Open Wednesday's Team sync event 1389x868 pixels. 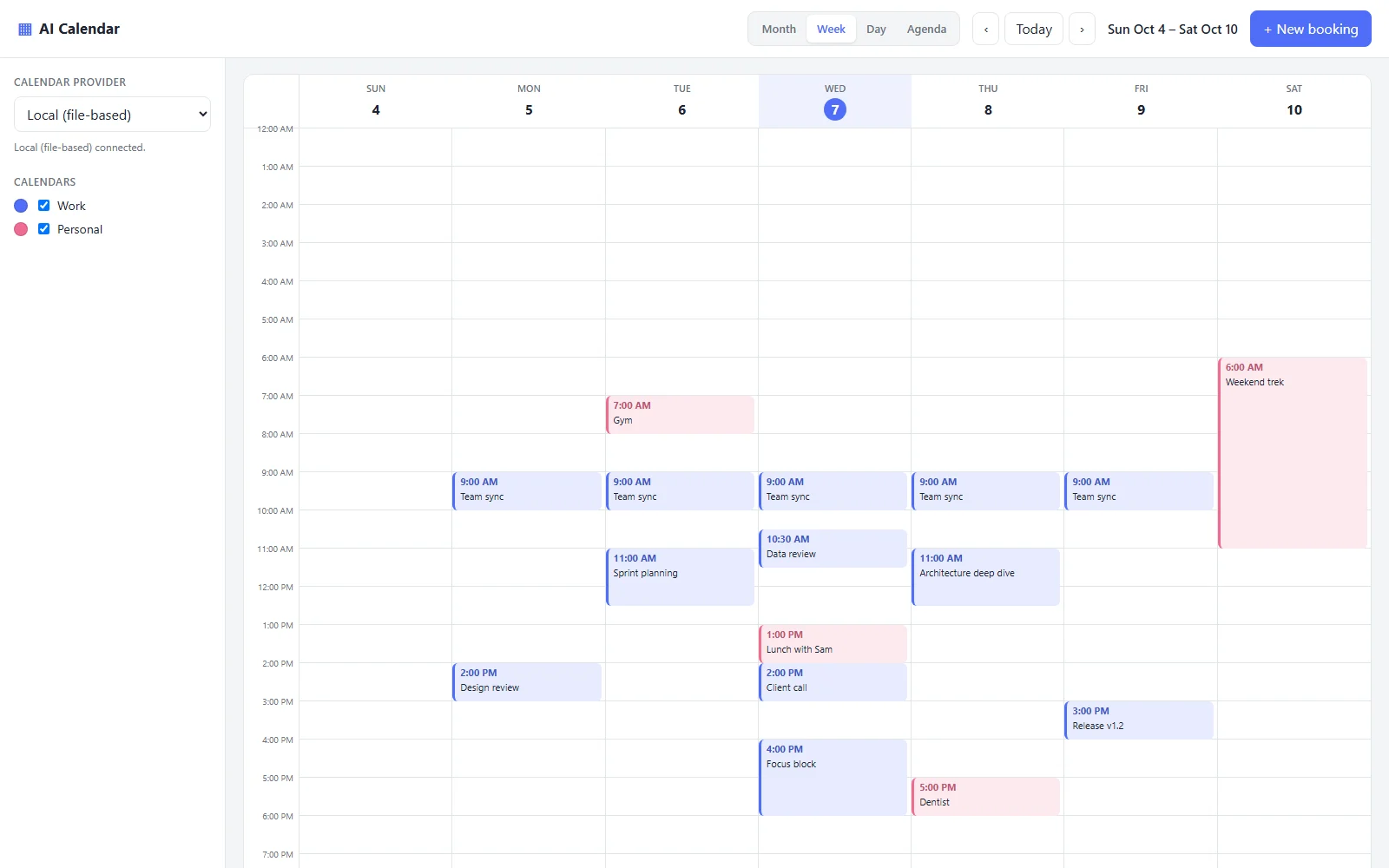tap(833, 490)
